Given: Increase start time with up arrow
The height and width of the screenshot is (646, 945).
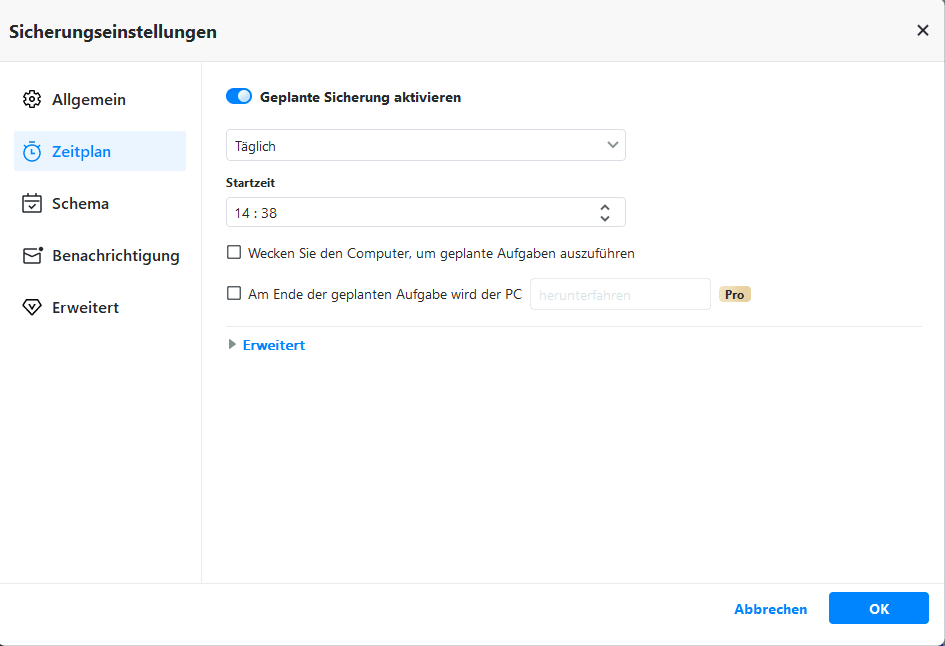Looking at the screenshot, I should click(x=605, y=206).
